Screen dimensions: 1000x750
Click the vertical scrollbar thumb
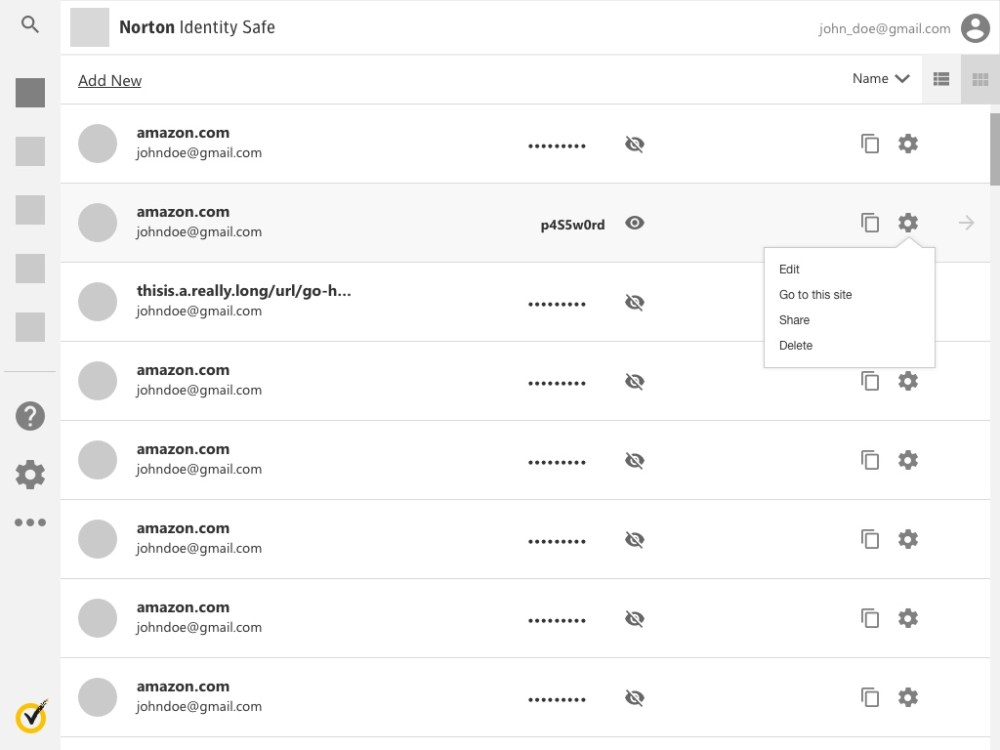(x=994, y=148)
